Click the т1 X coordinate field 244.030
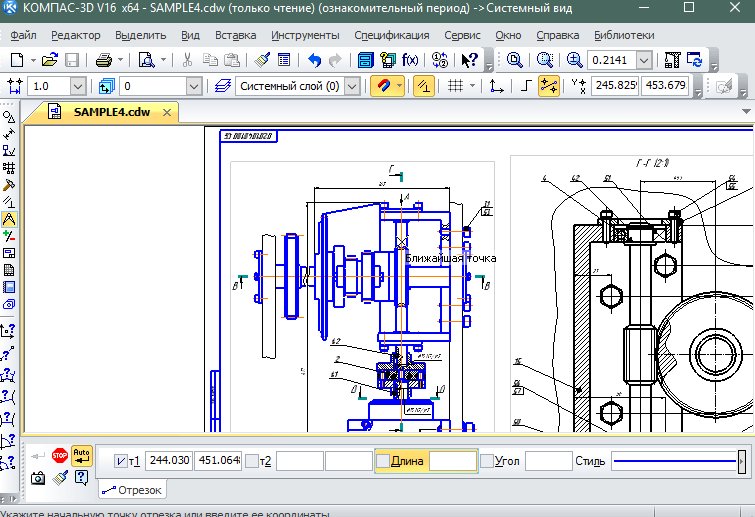Image resolution: width=755 pixels, height=517 pixels. click(169, 461)
